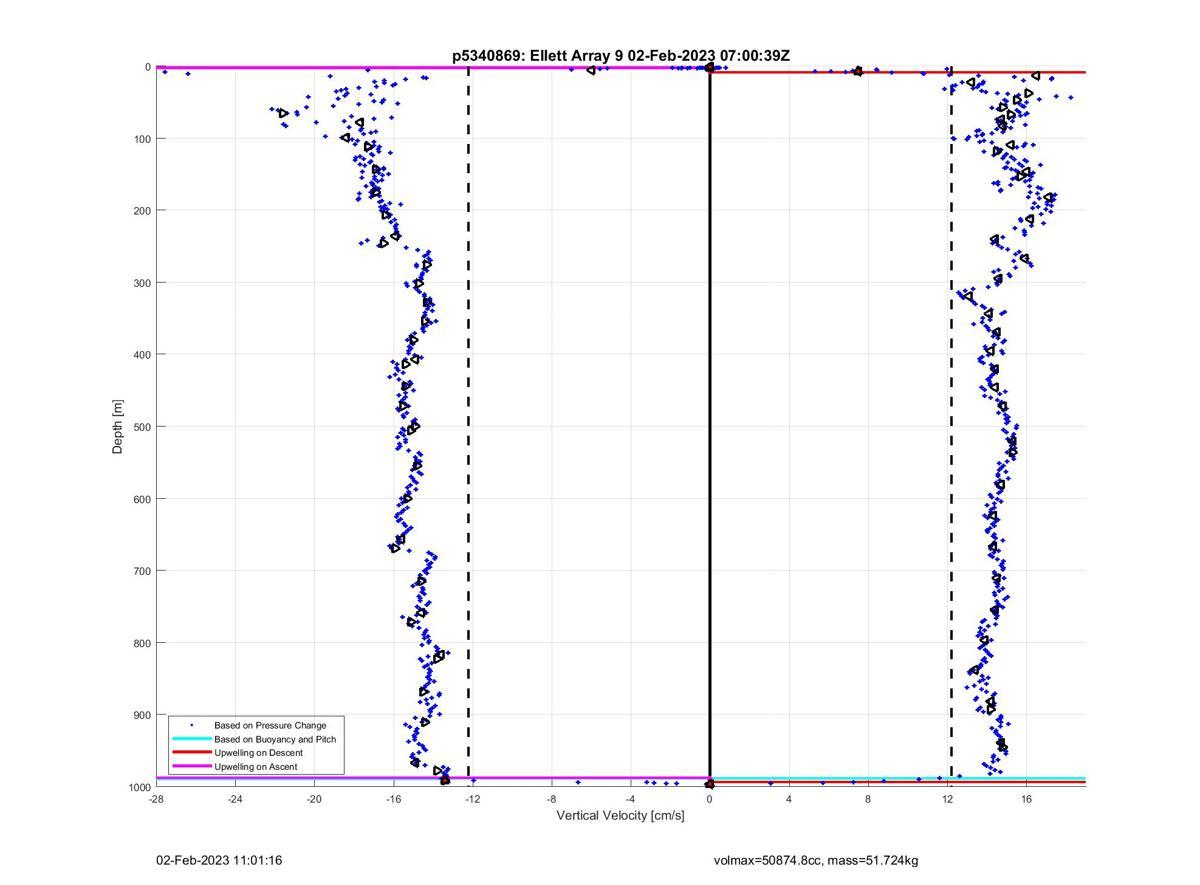
Task: Click the depth axis tick label '1000'
Action: tap(138, 787)
